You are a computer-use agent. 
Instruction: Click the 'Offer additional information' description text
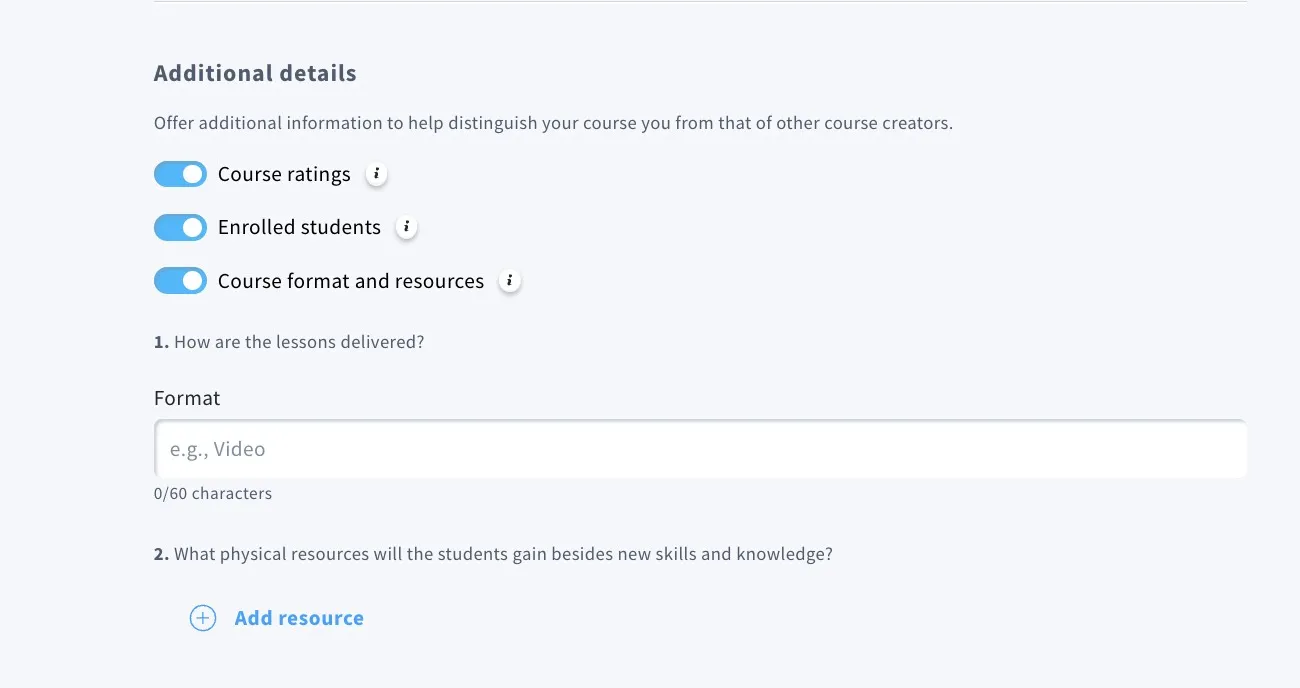tap(553, 124)
